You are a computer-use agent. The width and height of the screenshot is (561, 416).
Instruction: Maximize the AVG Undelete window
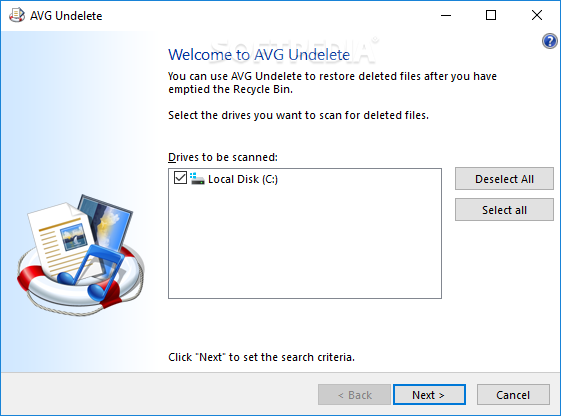point(491,15)
